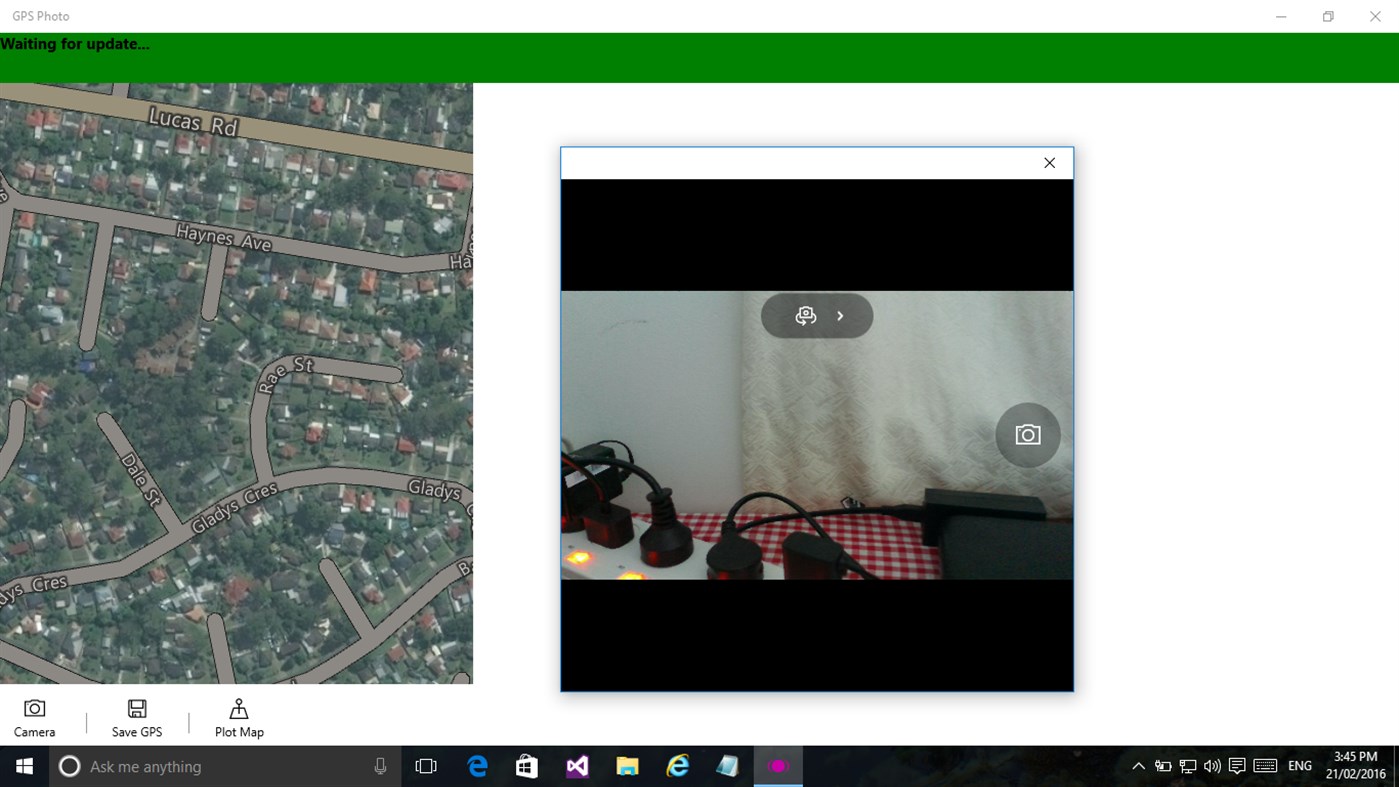Open Task View from the taskbar
The image size is (1399, 787).
[x=426, y=766]
